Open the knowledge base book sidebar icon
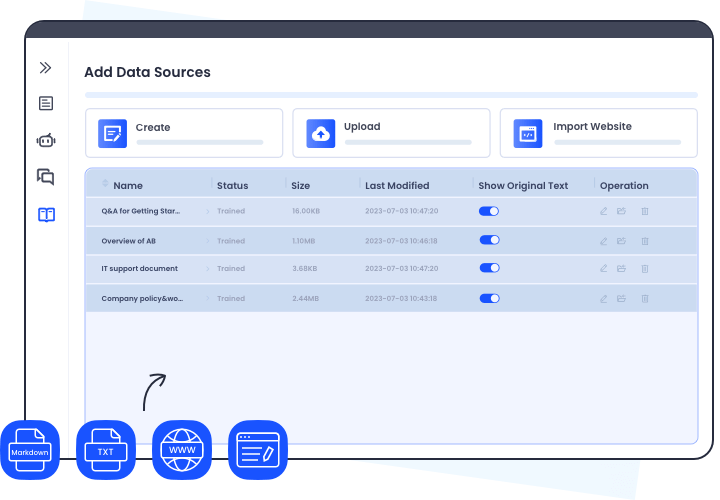Image resolution: width=720 pixels, height=500 pixels. 46,214
